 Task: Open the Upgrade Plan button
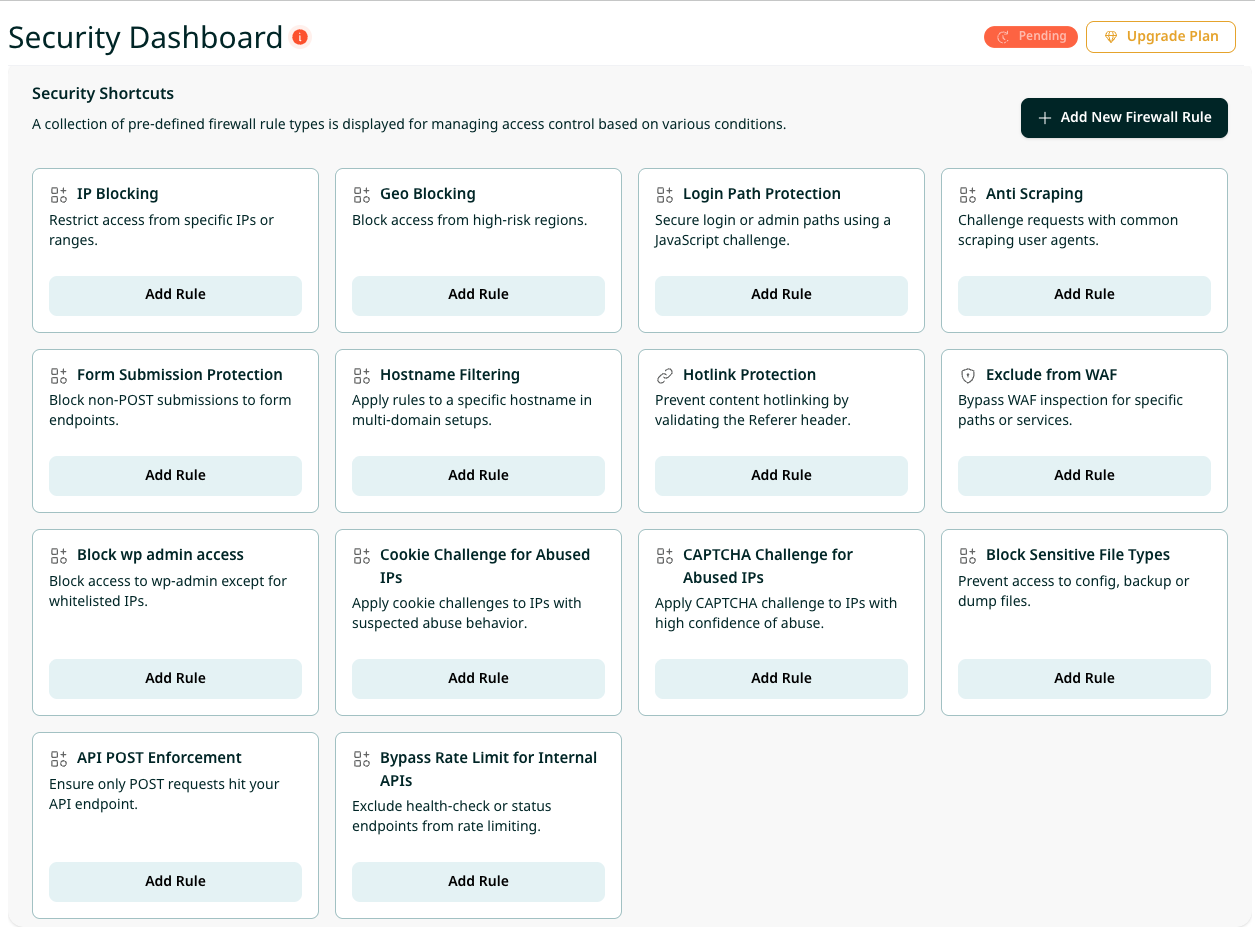point(1161,37)
